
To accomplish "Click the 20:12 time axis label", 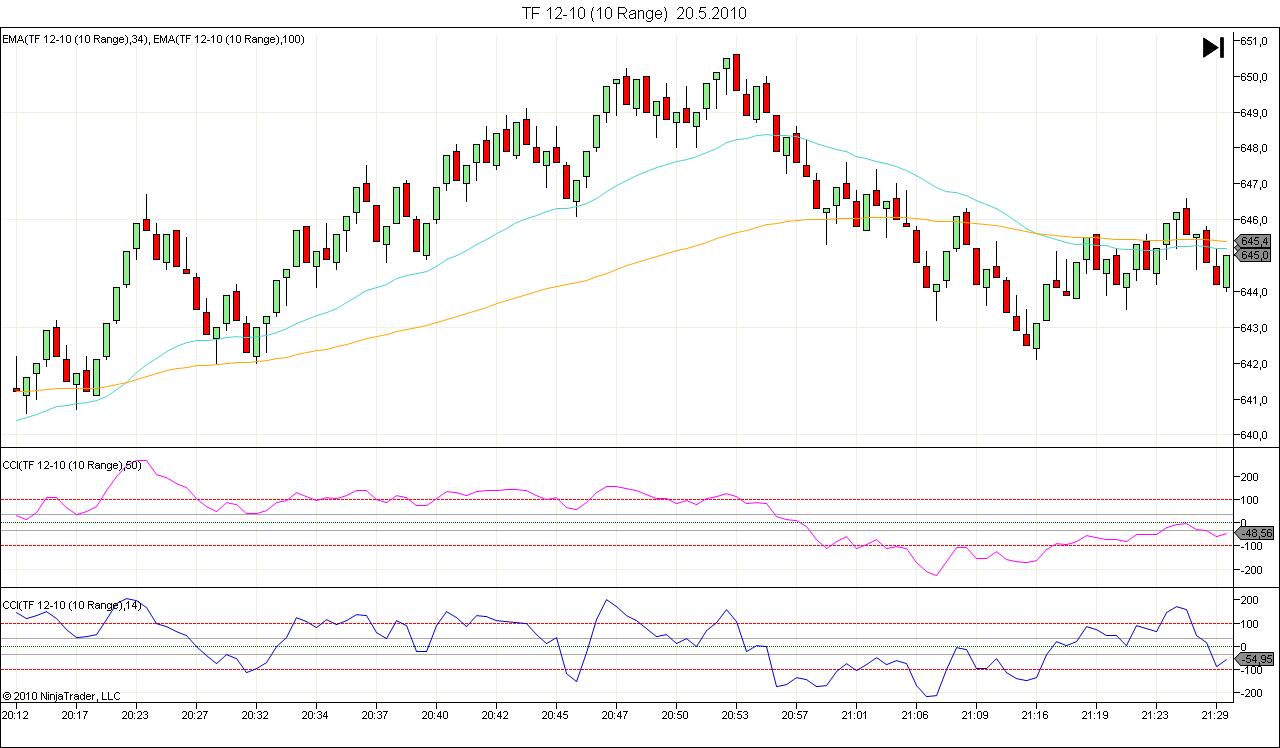I will [15, 716].
